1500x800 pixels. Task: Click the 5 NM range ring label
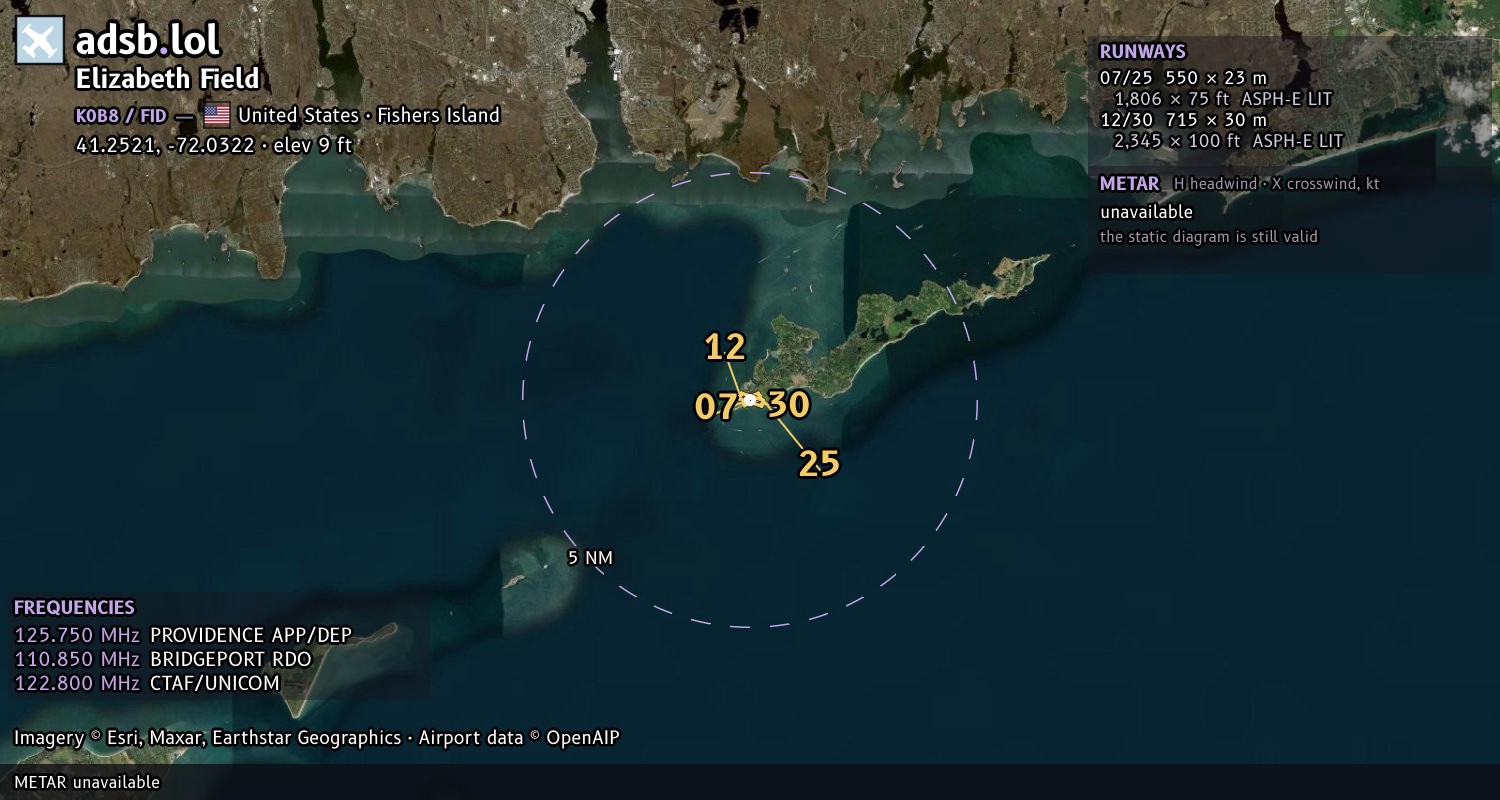click(x=590, y=558)
